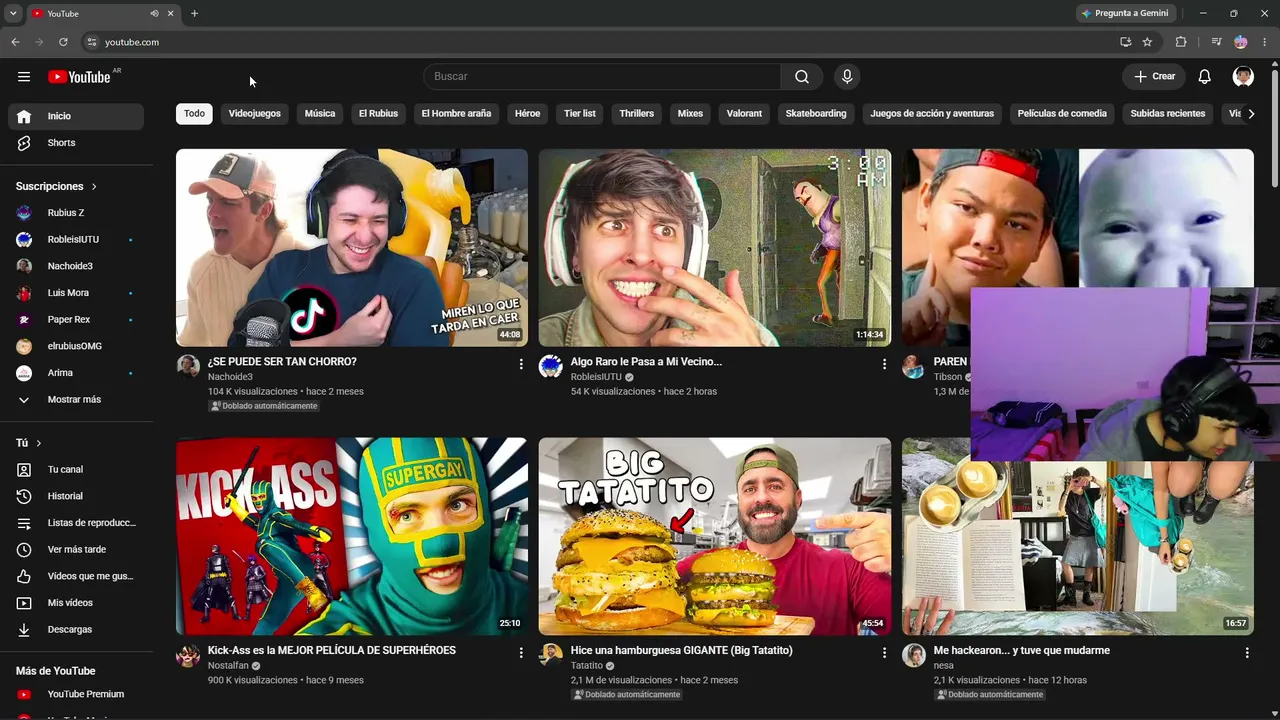Select the Valorant filter chip
Viewport: 1280px width, 720px height.
coord(744,114)
